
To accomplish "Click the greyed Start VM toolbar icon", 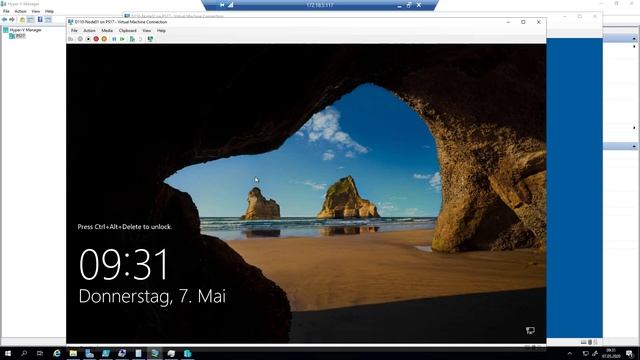I will coord(80,39).
